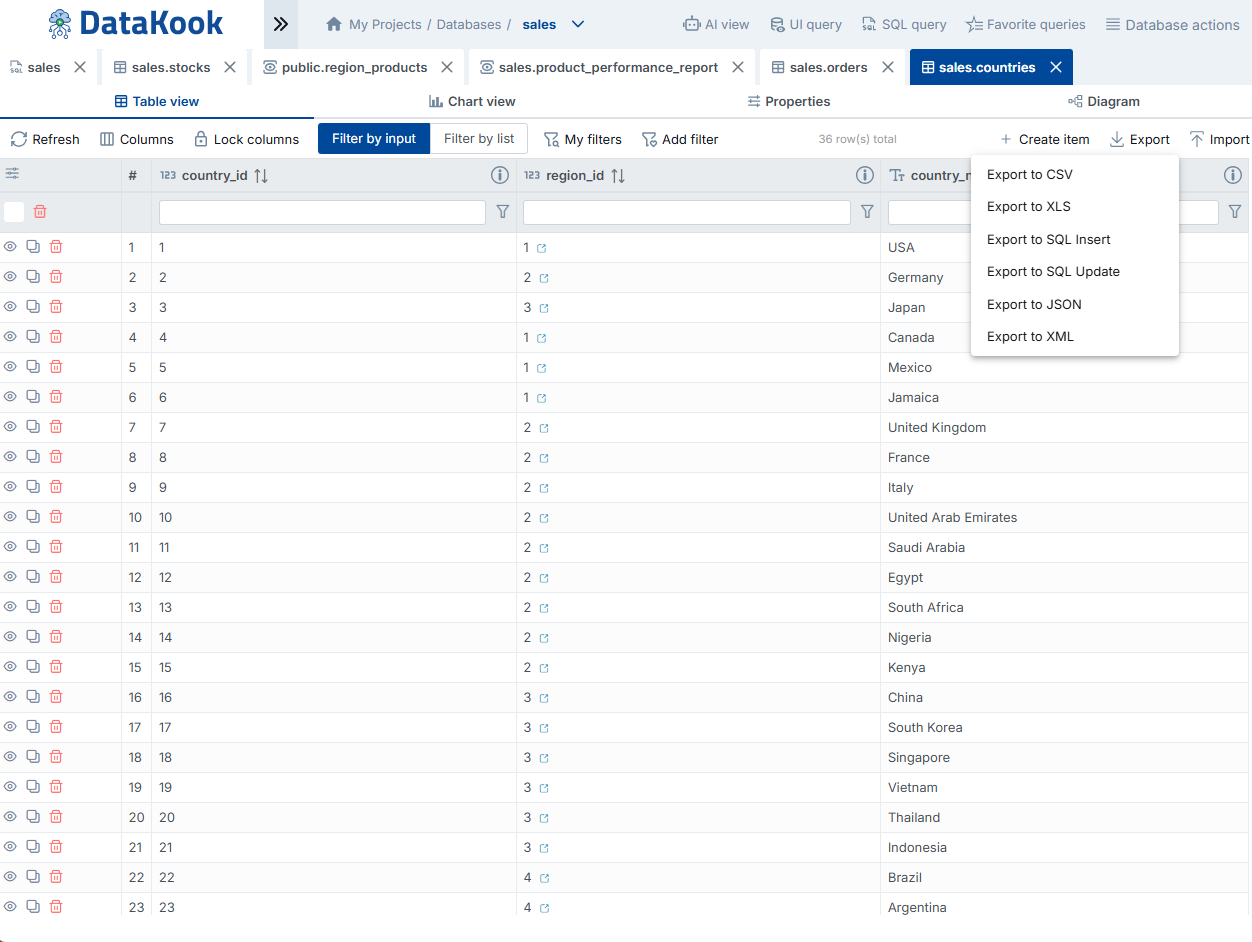Open the region_id link on row 3
The width and height of the screenshot is (1252, 942).
pyautogui.click(x=543, y=307)
